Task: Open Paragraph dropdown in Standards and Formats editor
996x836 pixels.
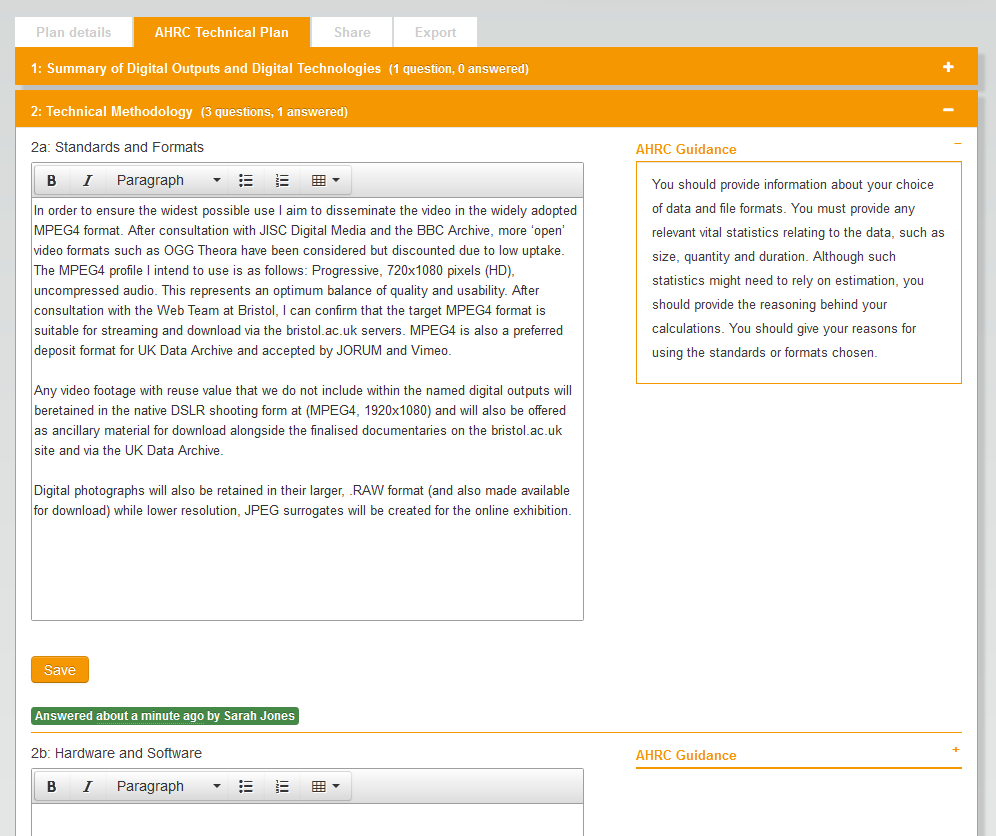Action: pyautogui.click(x=167, y=181)
